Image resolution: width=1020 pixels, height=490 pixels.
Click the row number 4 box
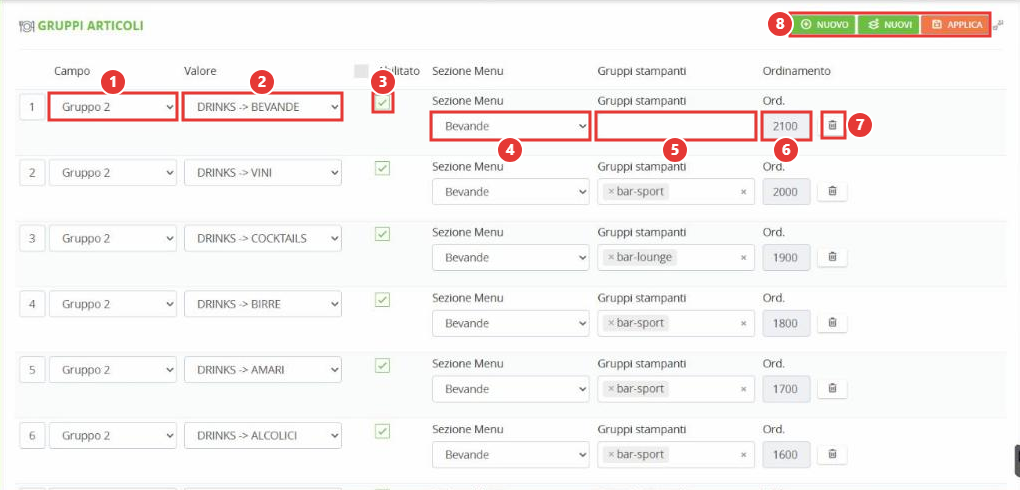pos(32,305)
